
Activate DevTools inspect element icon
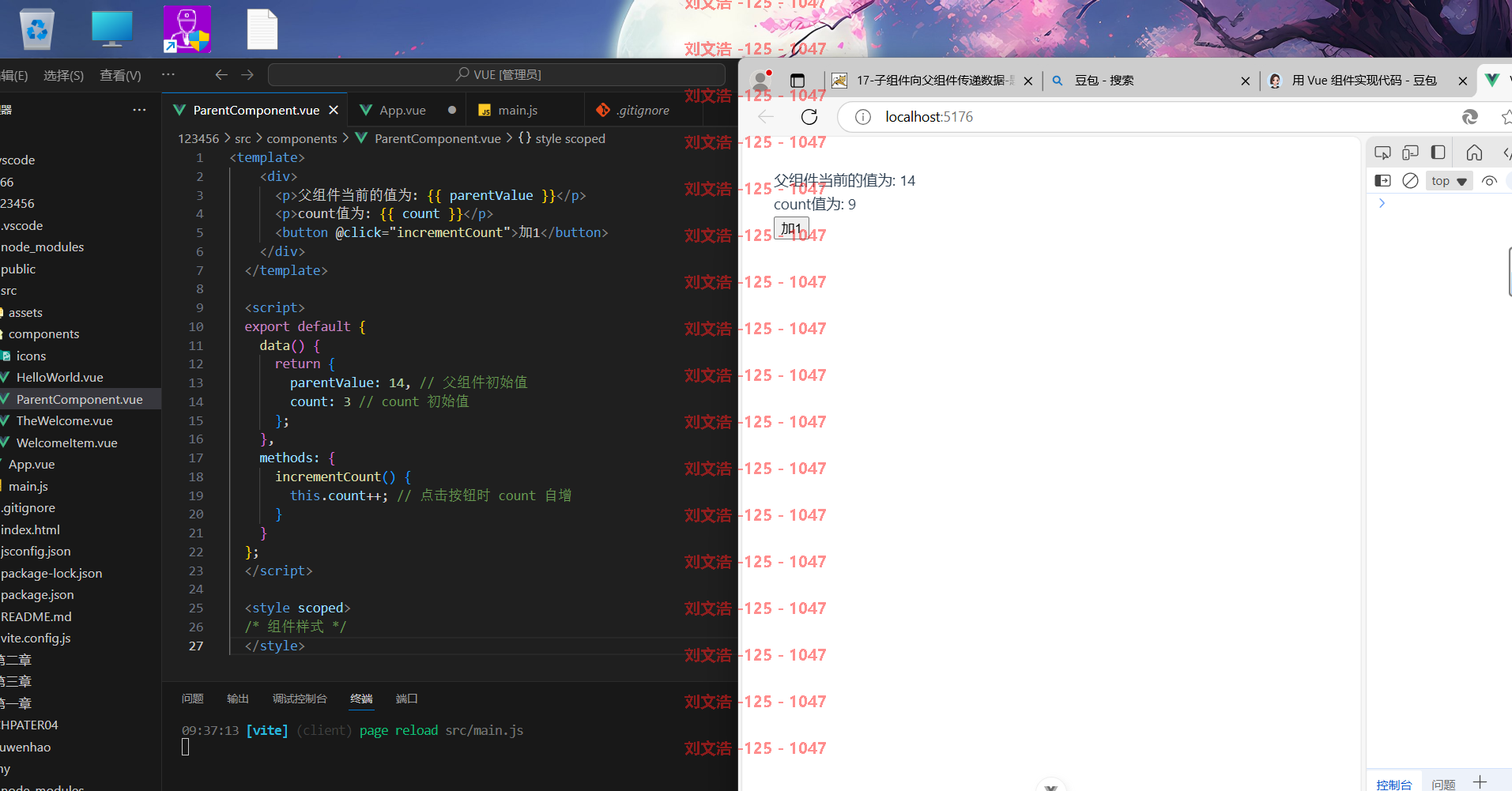point(1382,153)
